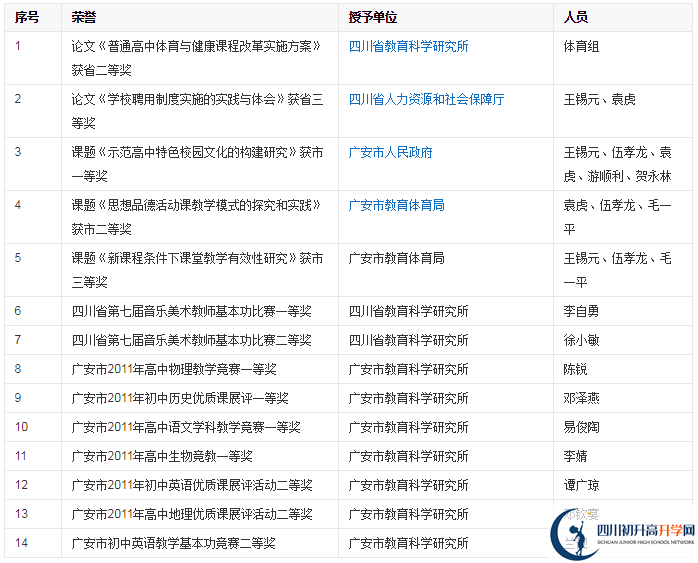Click the name 易俊陶 in row 10
Screen dimensions: 698x563
click(581, 427)
